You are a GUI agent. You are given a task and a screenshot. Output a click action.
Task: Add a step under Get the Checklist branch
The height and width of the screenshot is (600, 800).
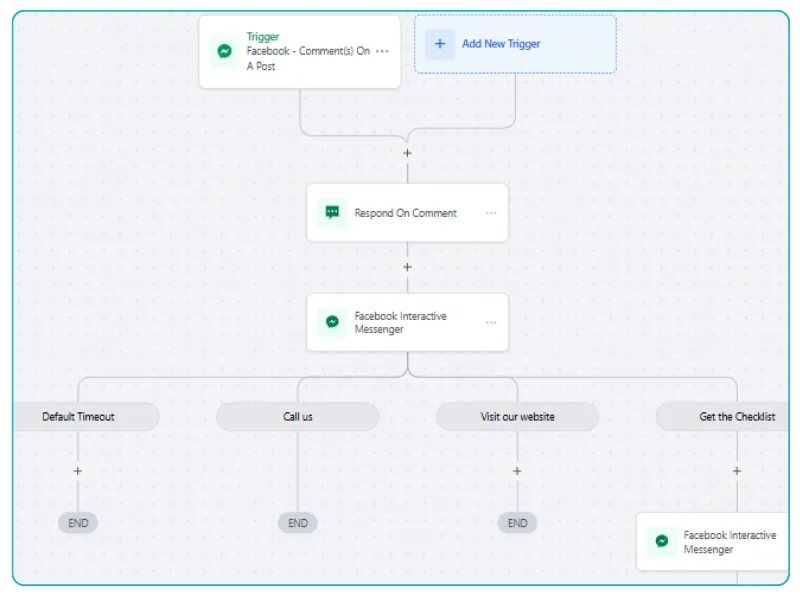coord(737,471)
